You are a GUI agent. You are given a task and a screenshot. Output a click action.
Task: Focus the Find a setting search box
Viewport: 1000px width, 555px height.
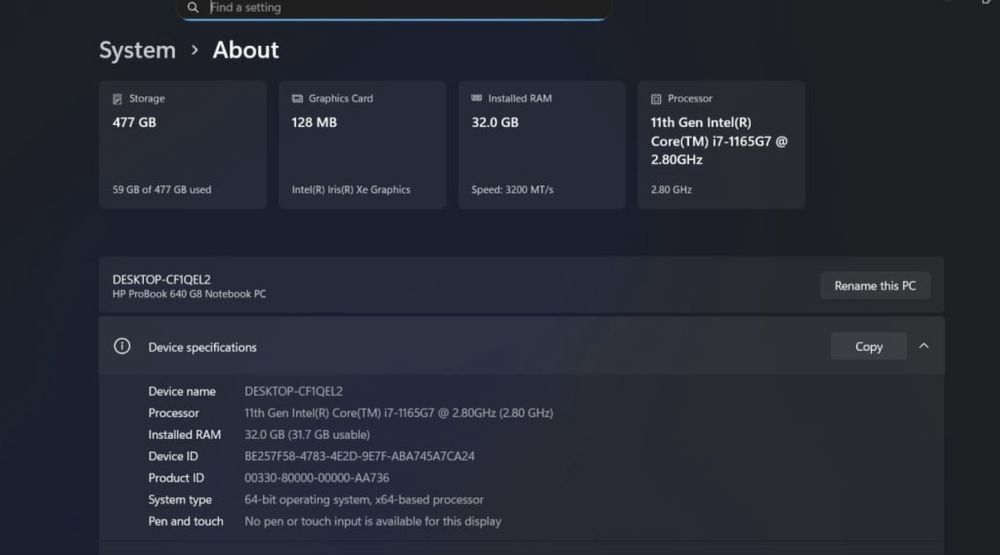(394, 8)
